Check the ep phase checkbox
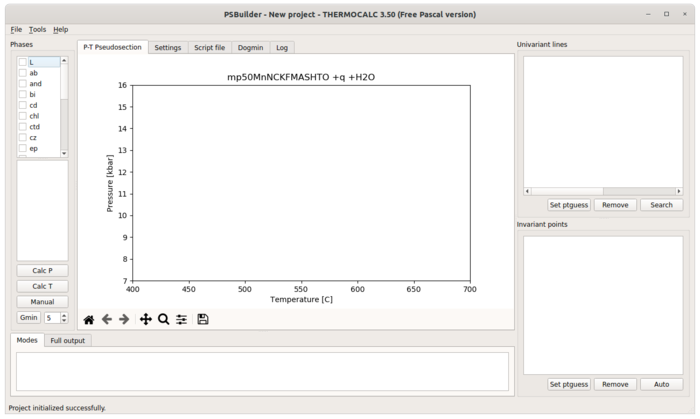This screenshot has width=700, height=419. pyautogui.click(x=23, y=148)
